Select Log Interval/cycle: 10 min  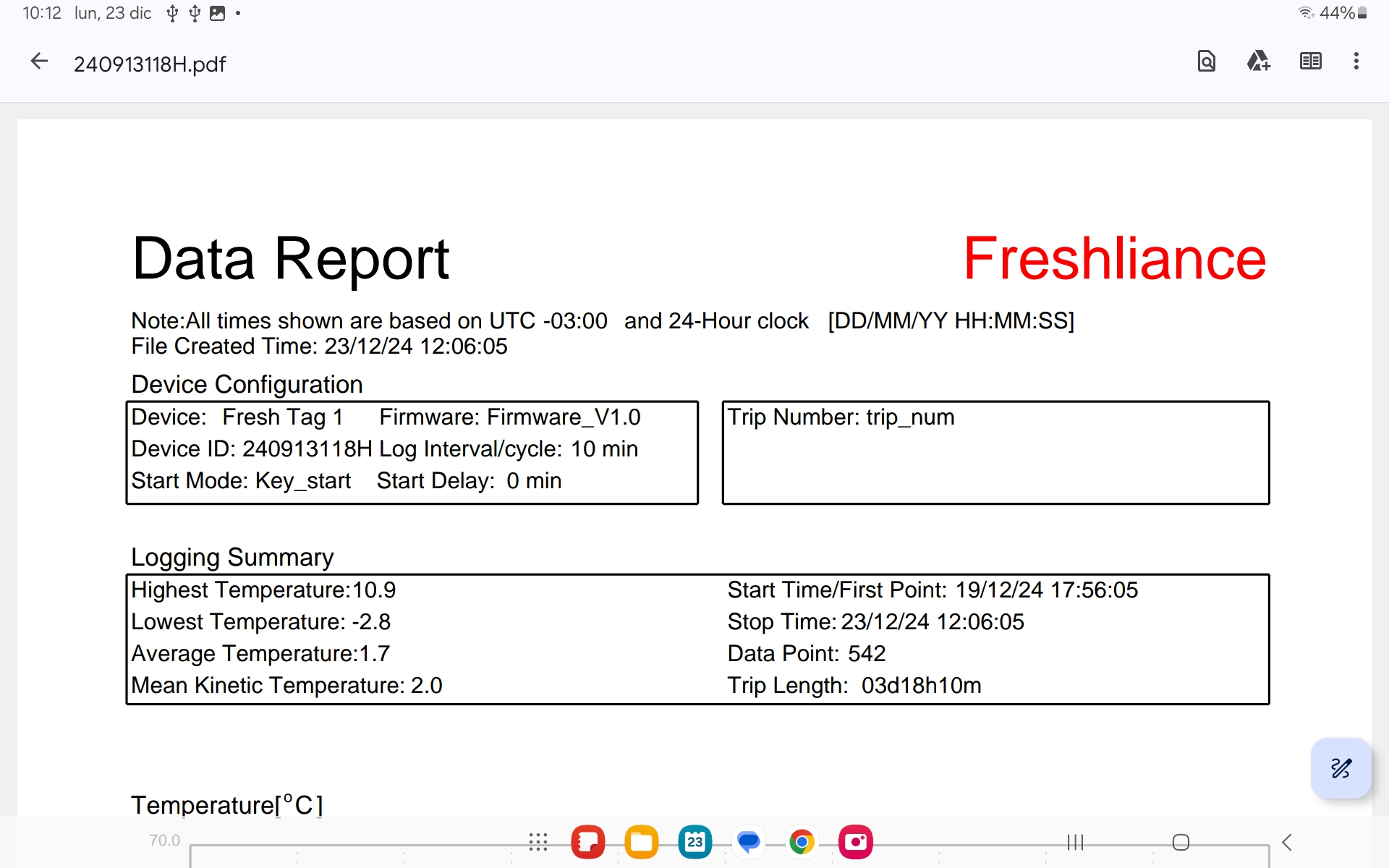coord(509,449)
